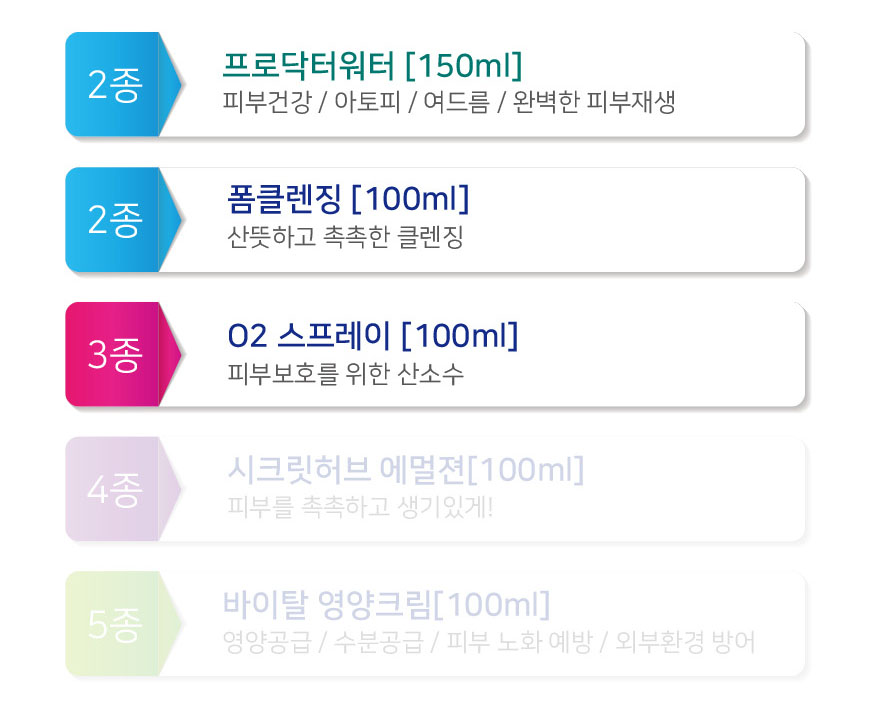
Task: Click the blue 2종 badge beside 프로닥터워터
Action: click(x=122, y=84)
